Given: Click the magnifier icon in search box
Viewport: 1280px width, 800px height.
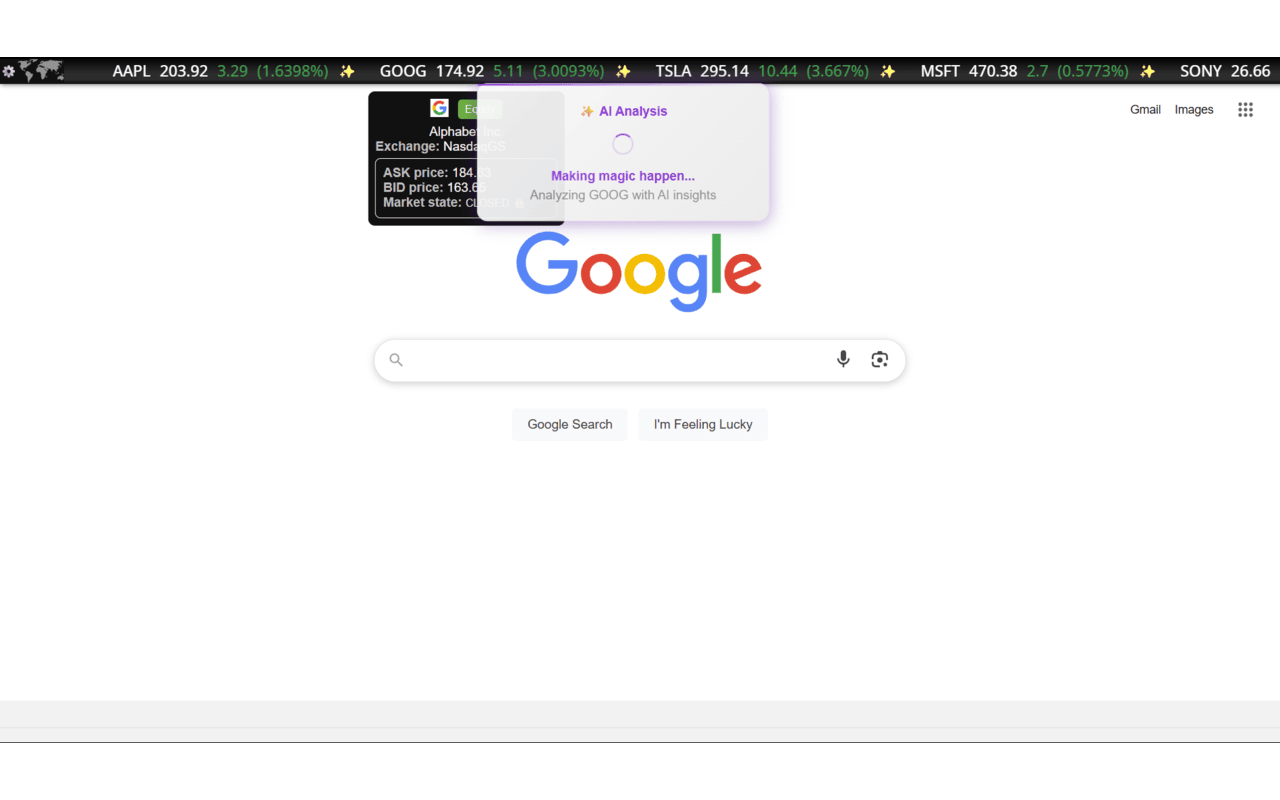Looking at the screenshot, I should (x=396, y=360).
